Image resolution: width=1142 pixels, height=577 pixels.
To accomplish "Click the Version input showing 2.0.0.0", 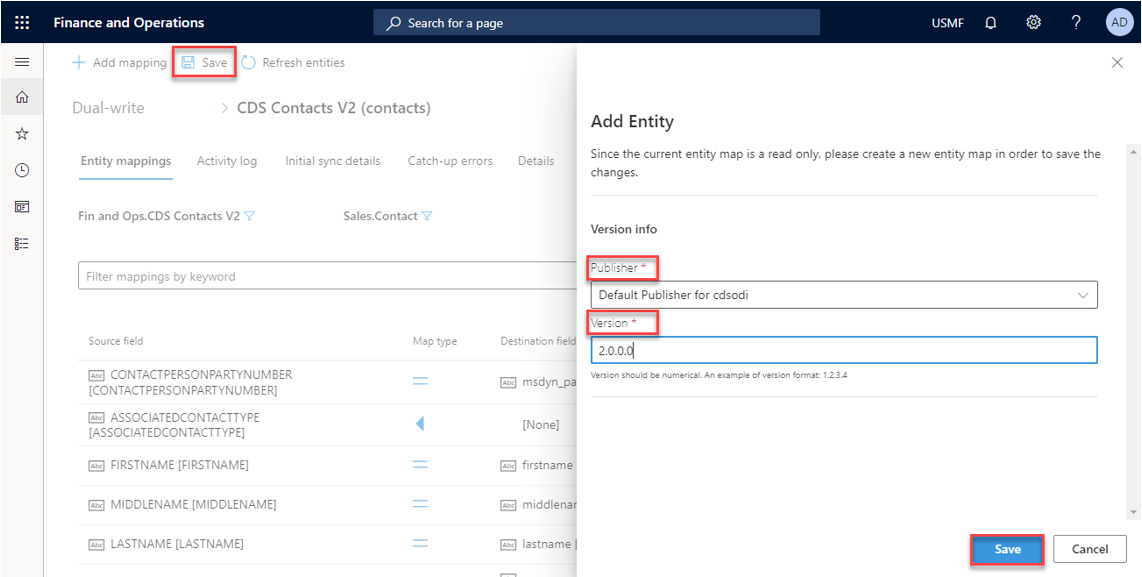I will tap(845, 349).
